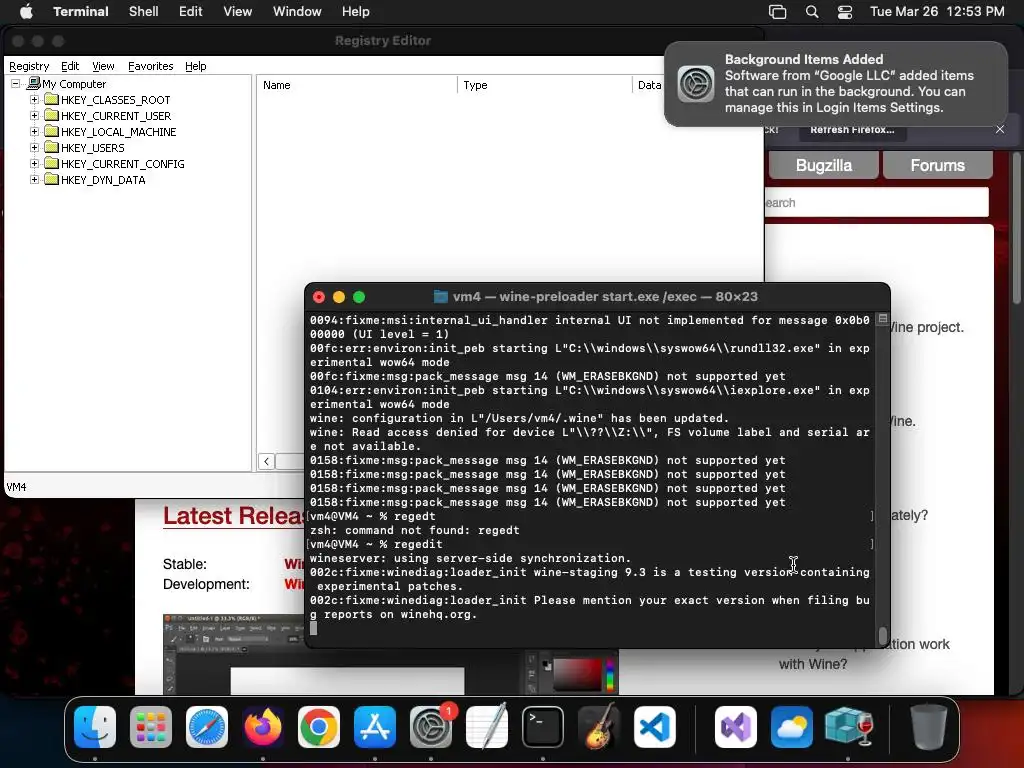Open the Terminal app menu
This screenshot has height=768, width=1024.
pyautogui.click(x=81, y=12)
